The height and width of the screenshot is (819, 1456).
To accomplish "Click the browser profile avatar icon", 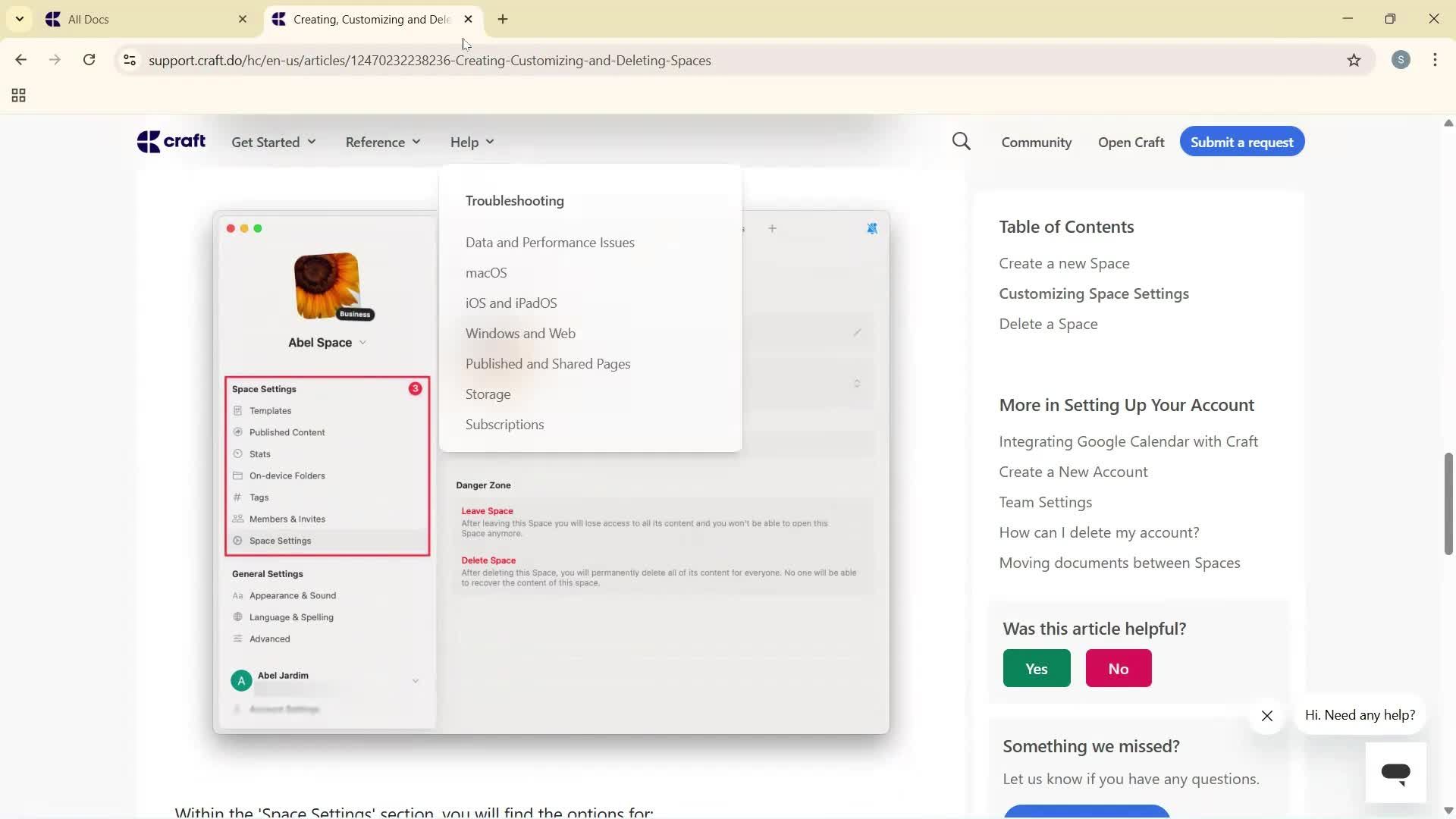I will (x=1401, y=60).
